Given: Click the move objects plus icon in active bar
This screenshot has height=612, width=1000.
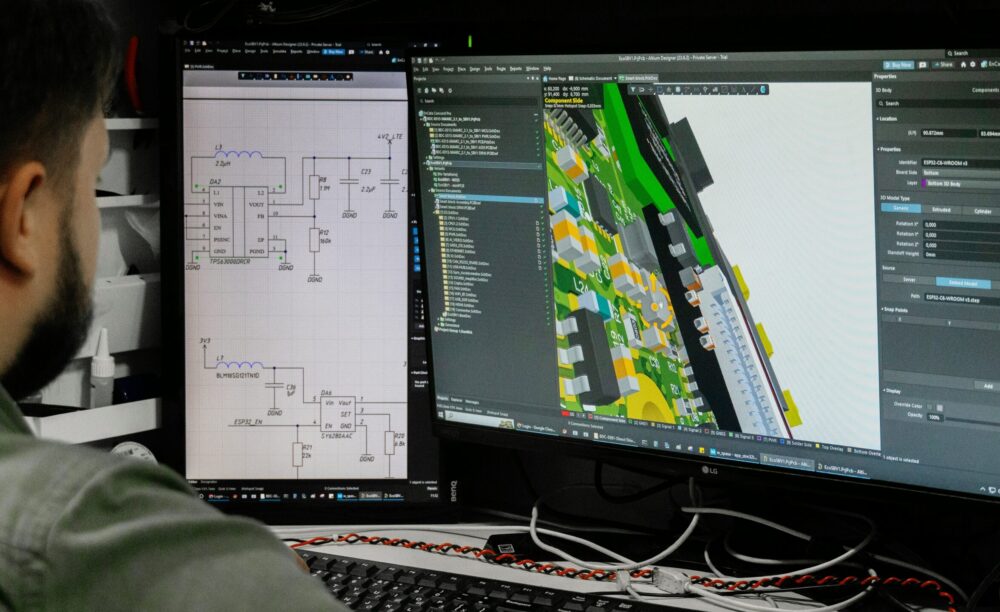Looking at the screenshot, I should click(651, 90).
